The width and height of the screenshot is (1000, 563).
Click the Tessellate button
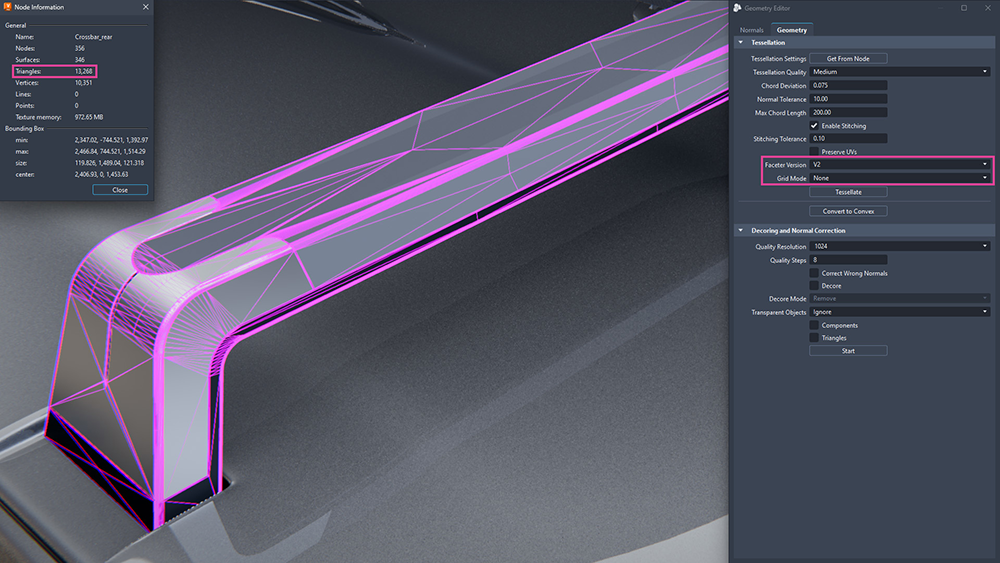coord(848,192)
